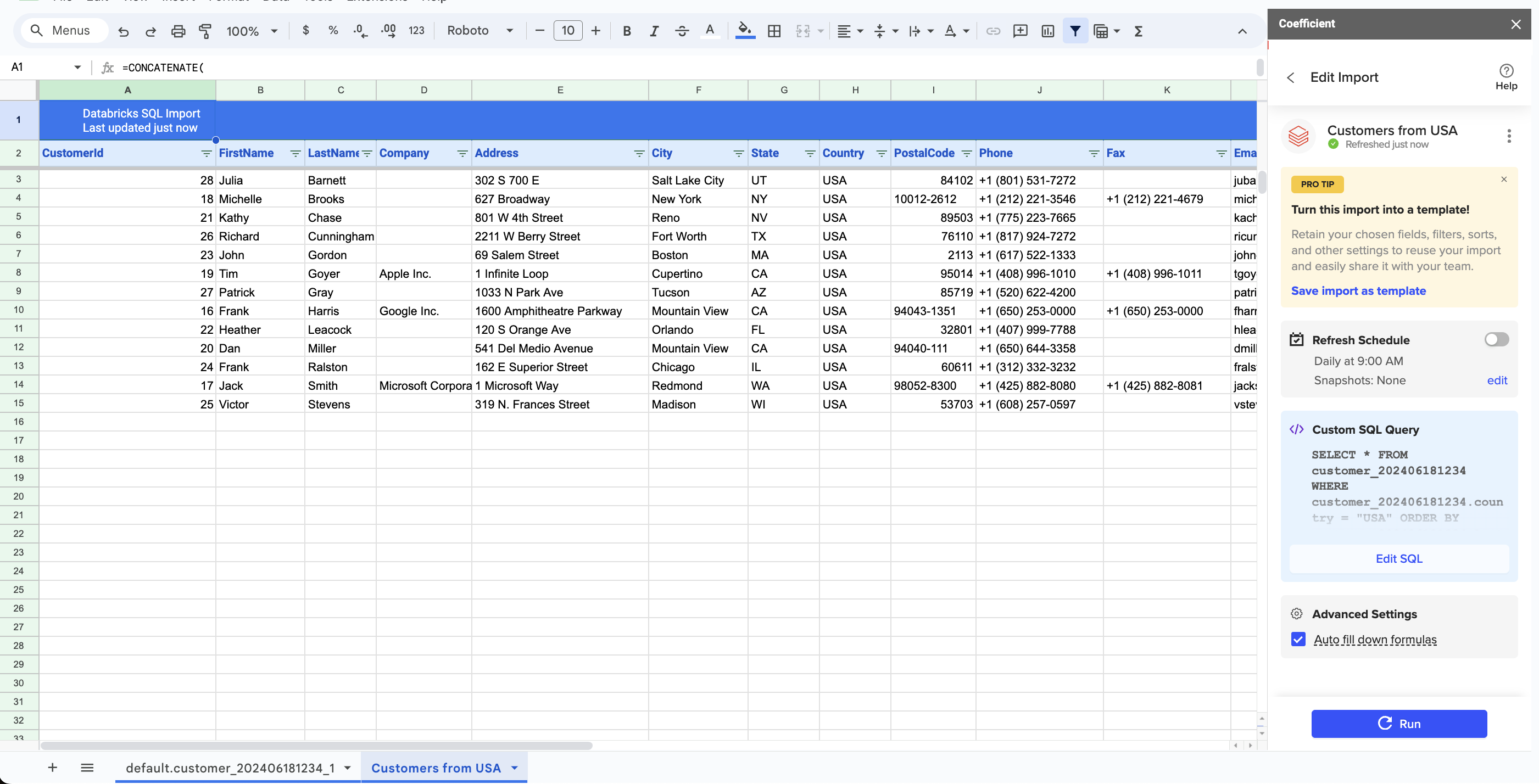Open the Country column filter
Viewport: 1539px width, 784px height.
click(x=881, y=154)
